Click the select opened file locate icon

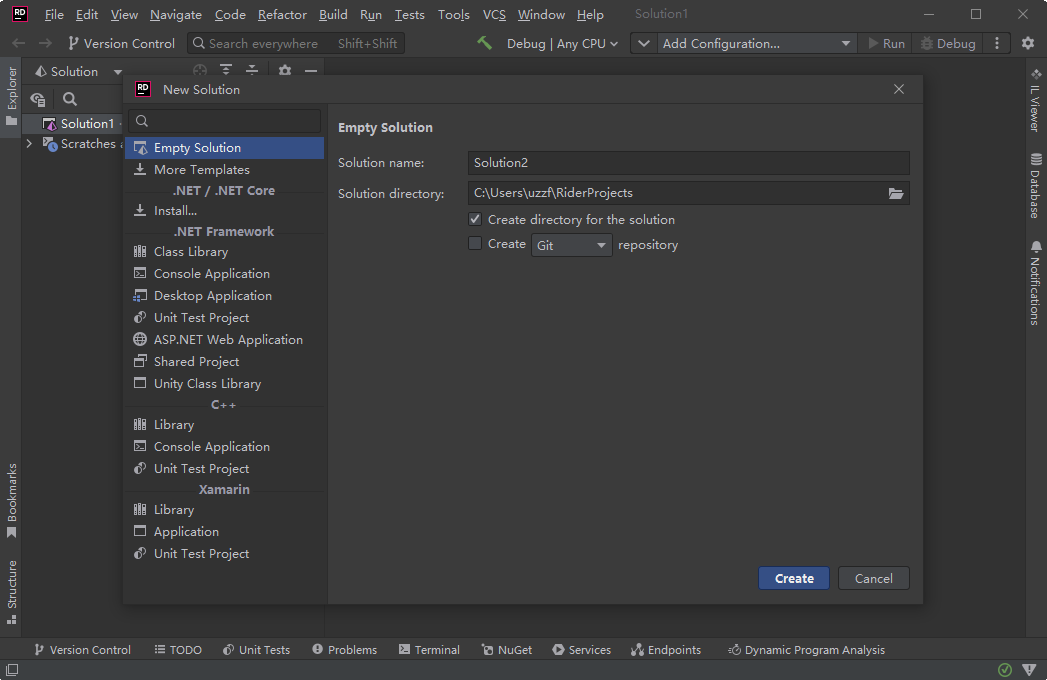(x=200, y=71)
